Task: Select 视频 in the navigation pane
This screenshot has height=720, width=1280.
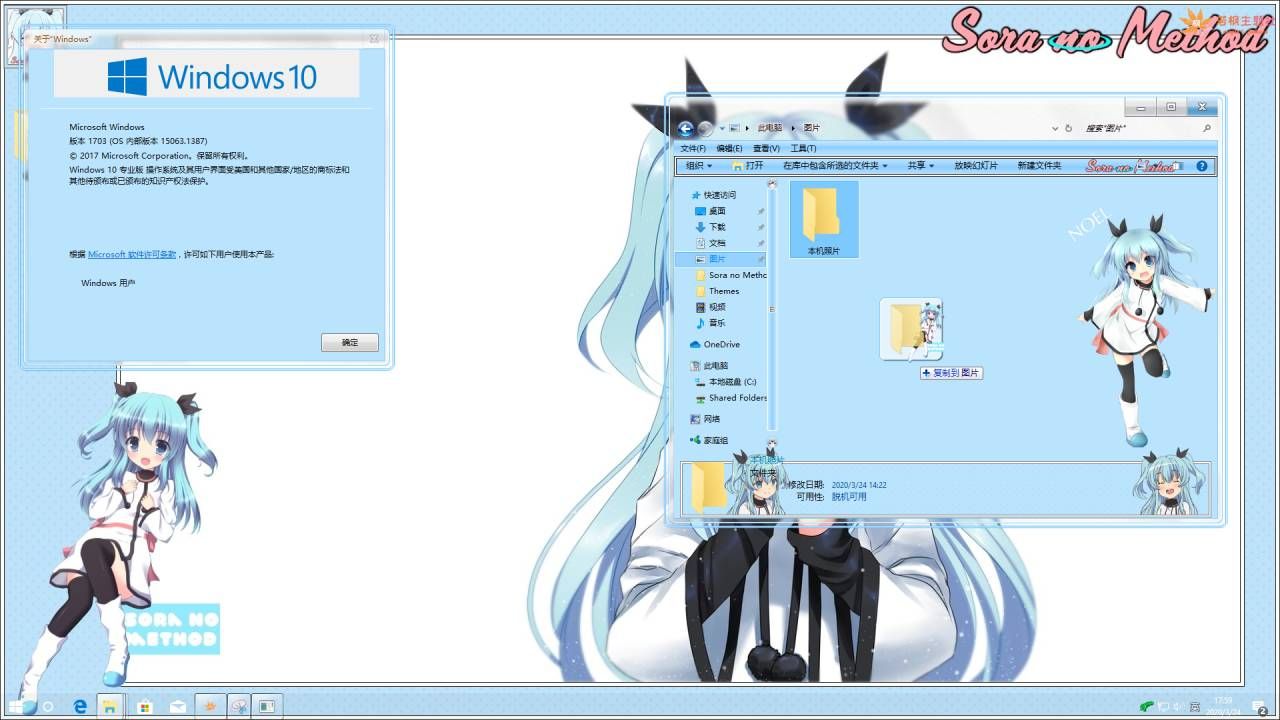Action: pyautogui.click(x=710, y=307)
